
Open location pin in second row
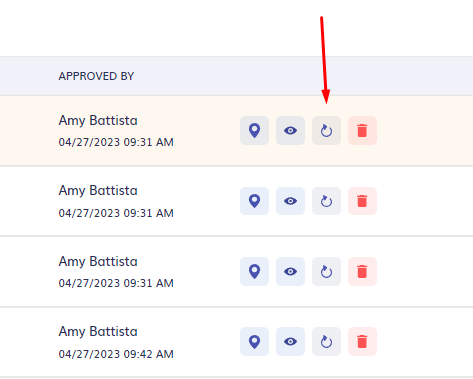tap(254, 201)
